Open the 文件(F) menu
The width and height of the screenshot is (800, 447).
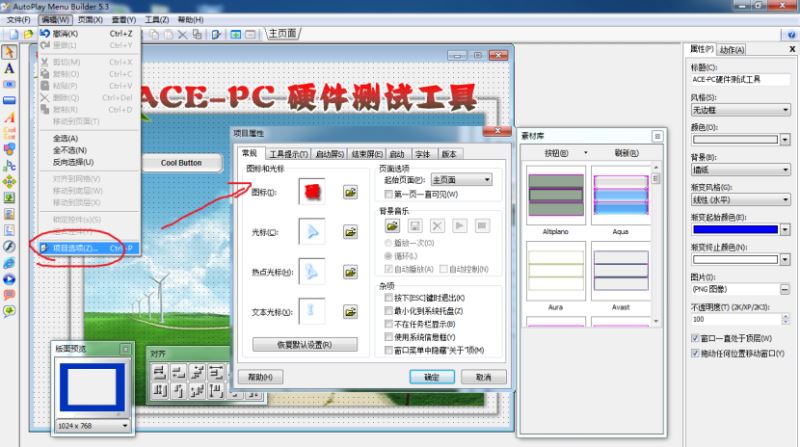(18, 19)
